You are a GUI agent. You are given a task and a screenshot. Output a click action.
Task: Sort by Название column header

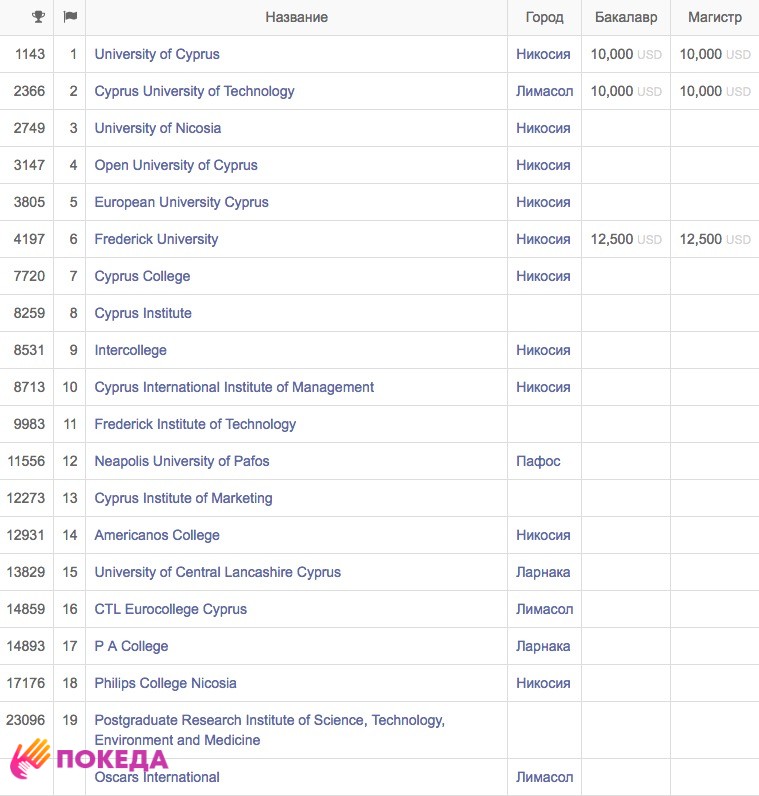coord(296,17)
